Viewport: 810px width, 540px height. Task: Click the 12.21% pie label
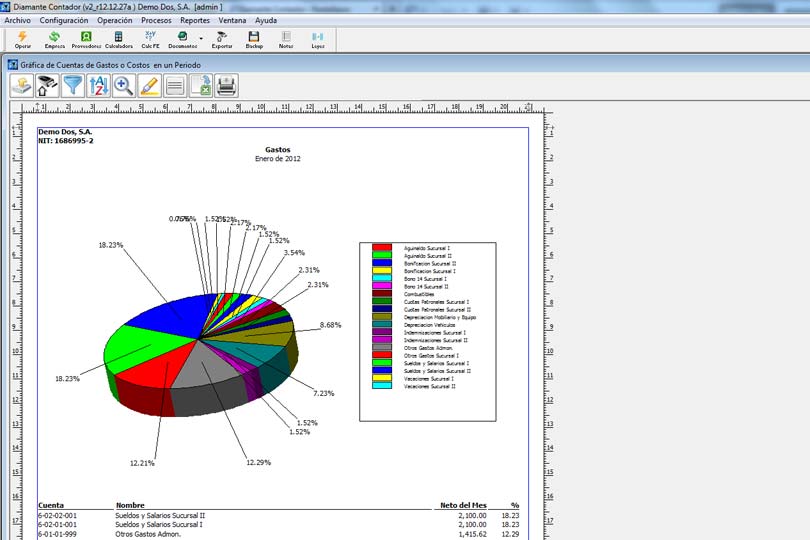tap(142, 463)
